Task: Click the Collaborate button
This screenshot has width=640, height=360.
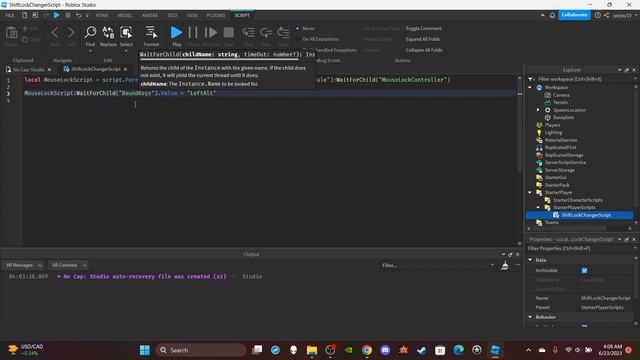Action: (574, 15)
